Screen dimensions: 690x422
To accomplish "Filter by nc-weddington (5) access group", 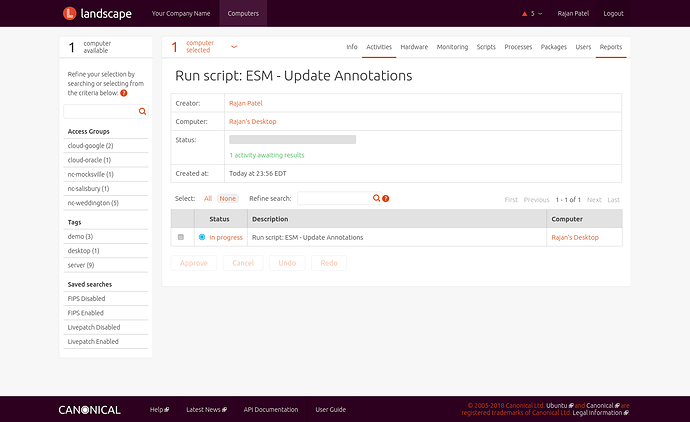I will pyautogui.click(x=93, y=203).
